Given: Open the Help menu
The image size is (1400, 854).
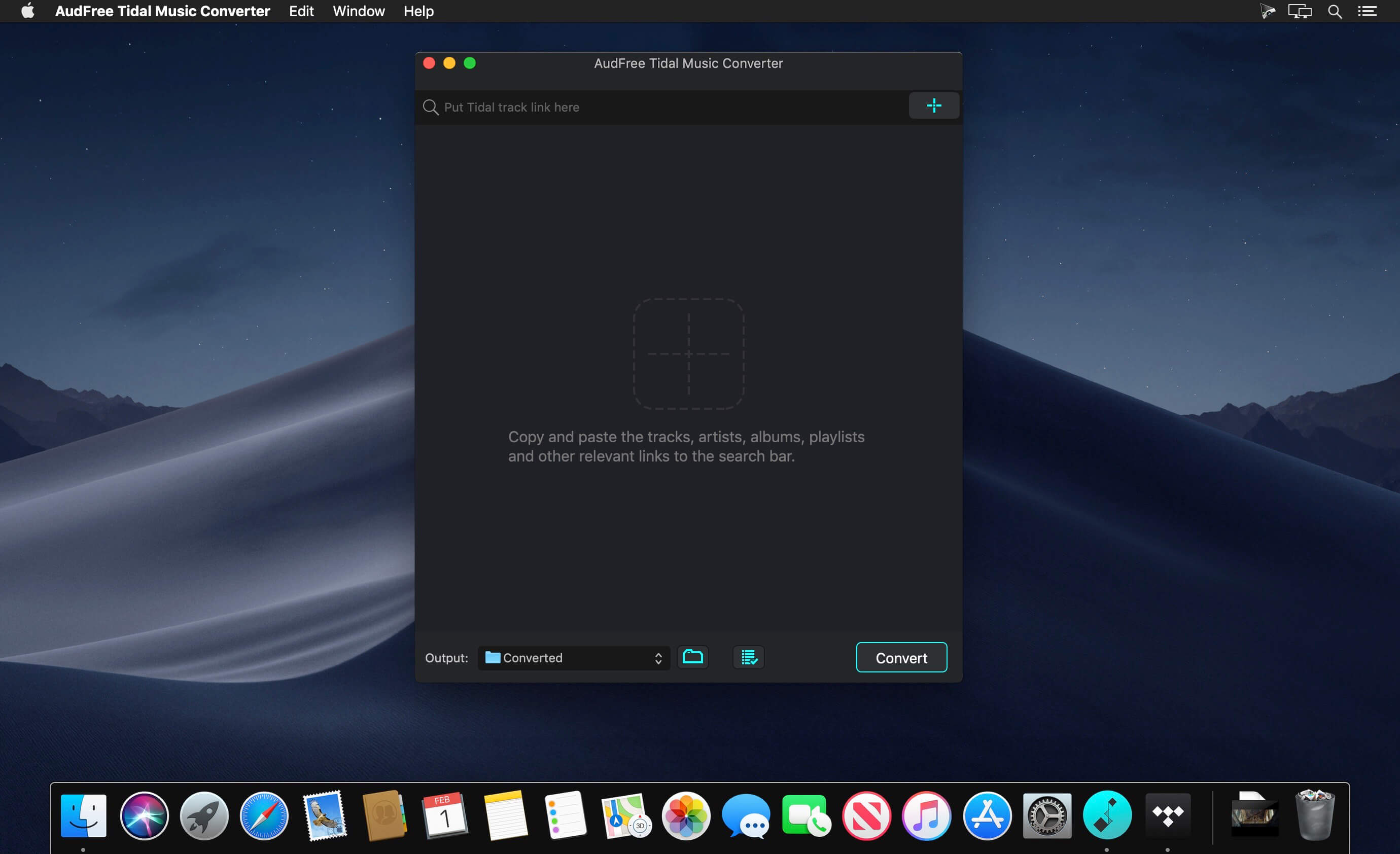Looking at the screenshot, I should [418, 11].
